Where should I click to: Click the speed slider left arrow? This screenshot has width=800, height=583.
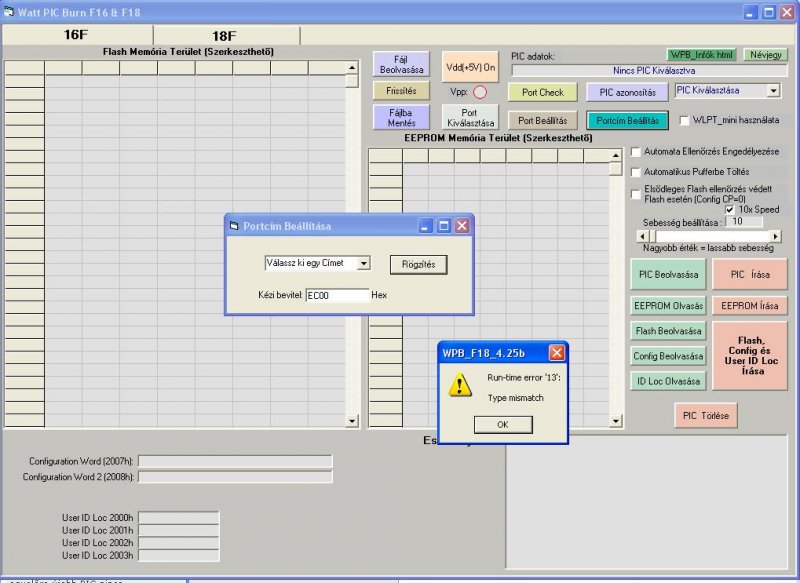(642, 236)
